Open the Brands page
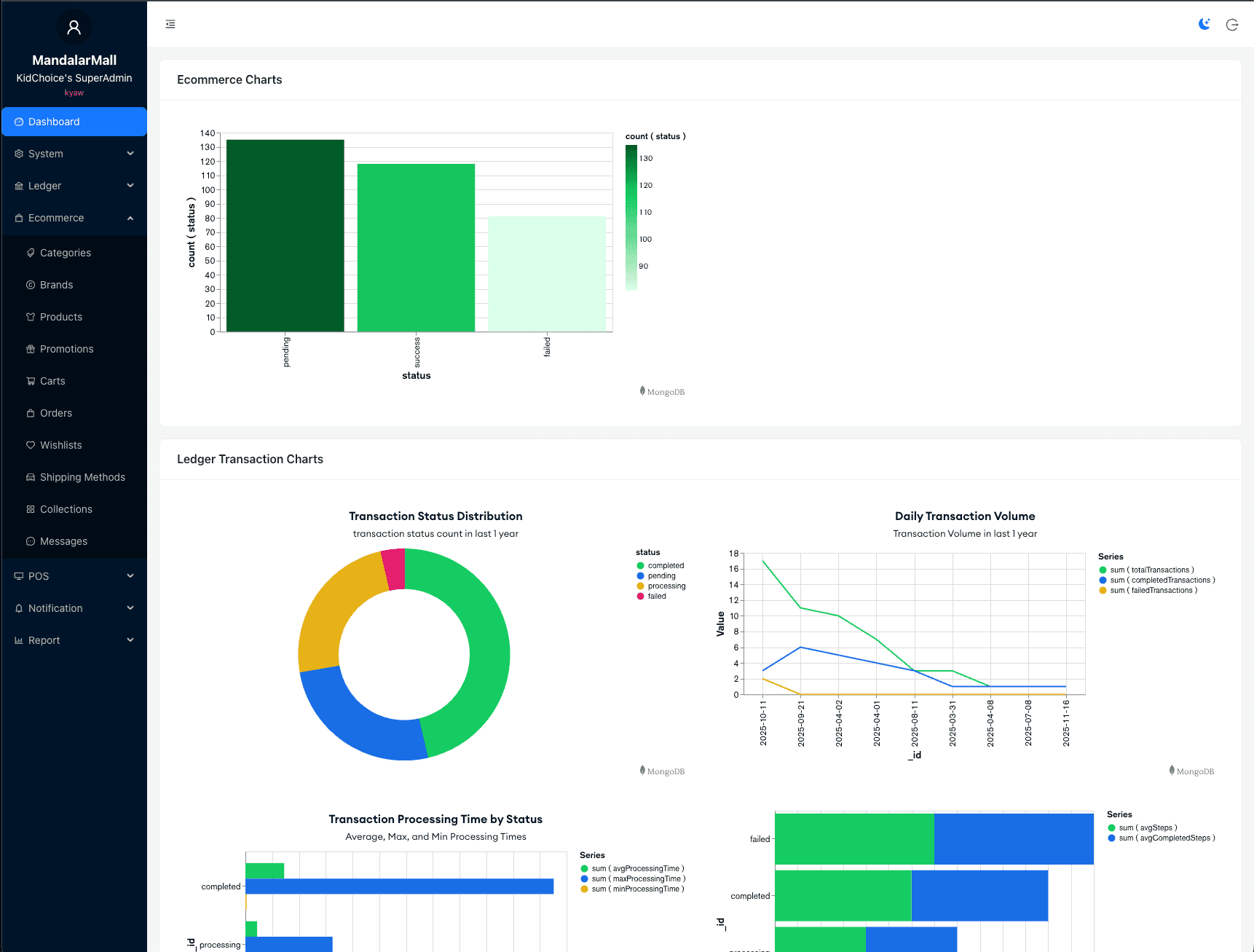The width and height of the screenshot is (1254, 952). click(56, 285)
